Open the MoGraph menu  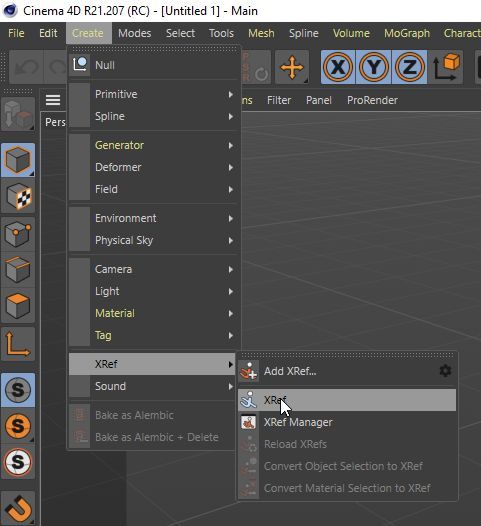coord(407,33)
